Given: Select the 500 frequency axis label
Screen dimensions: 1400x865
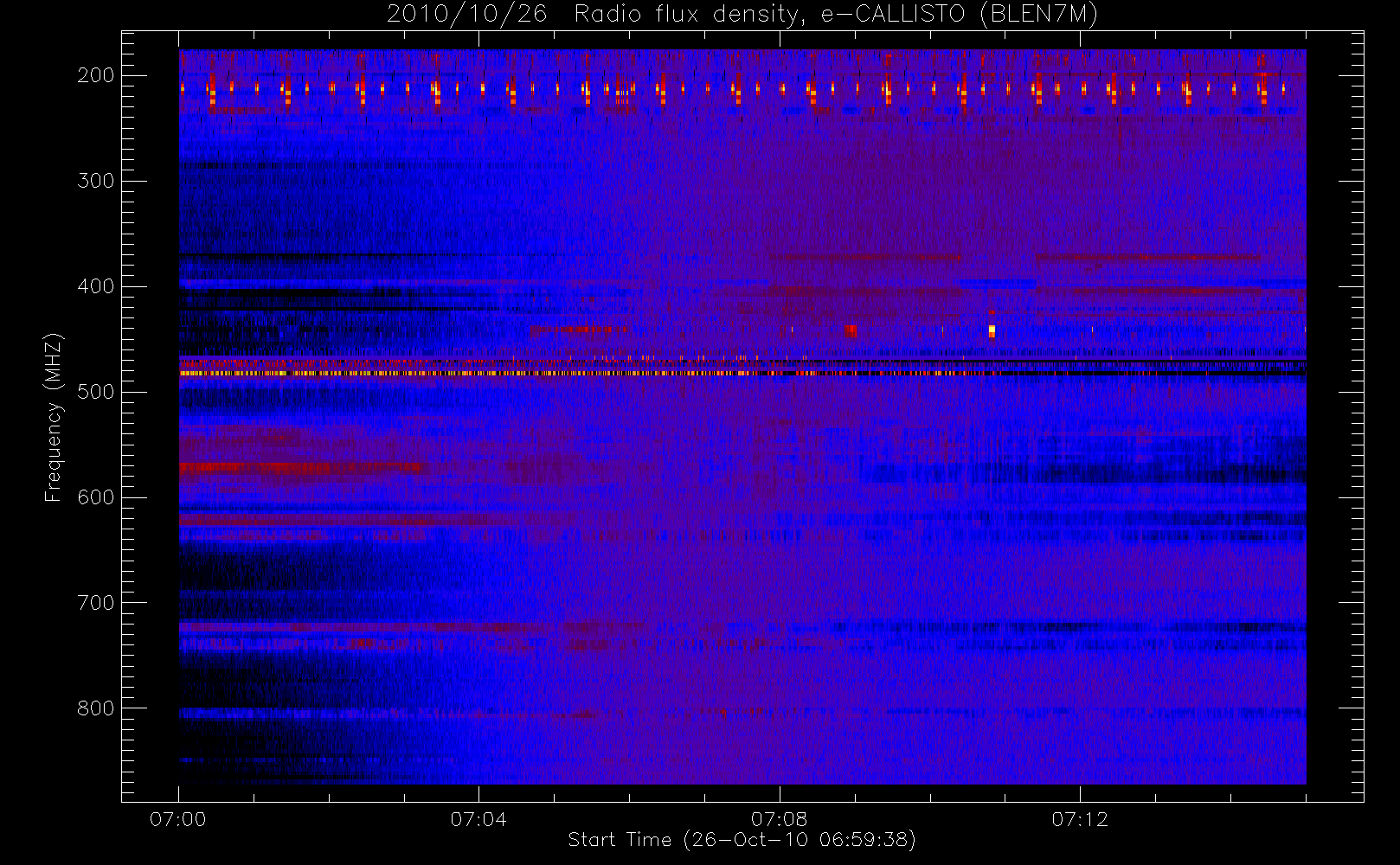Looking at the screenshot, I should (96, 392).
